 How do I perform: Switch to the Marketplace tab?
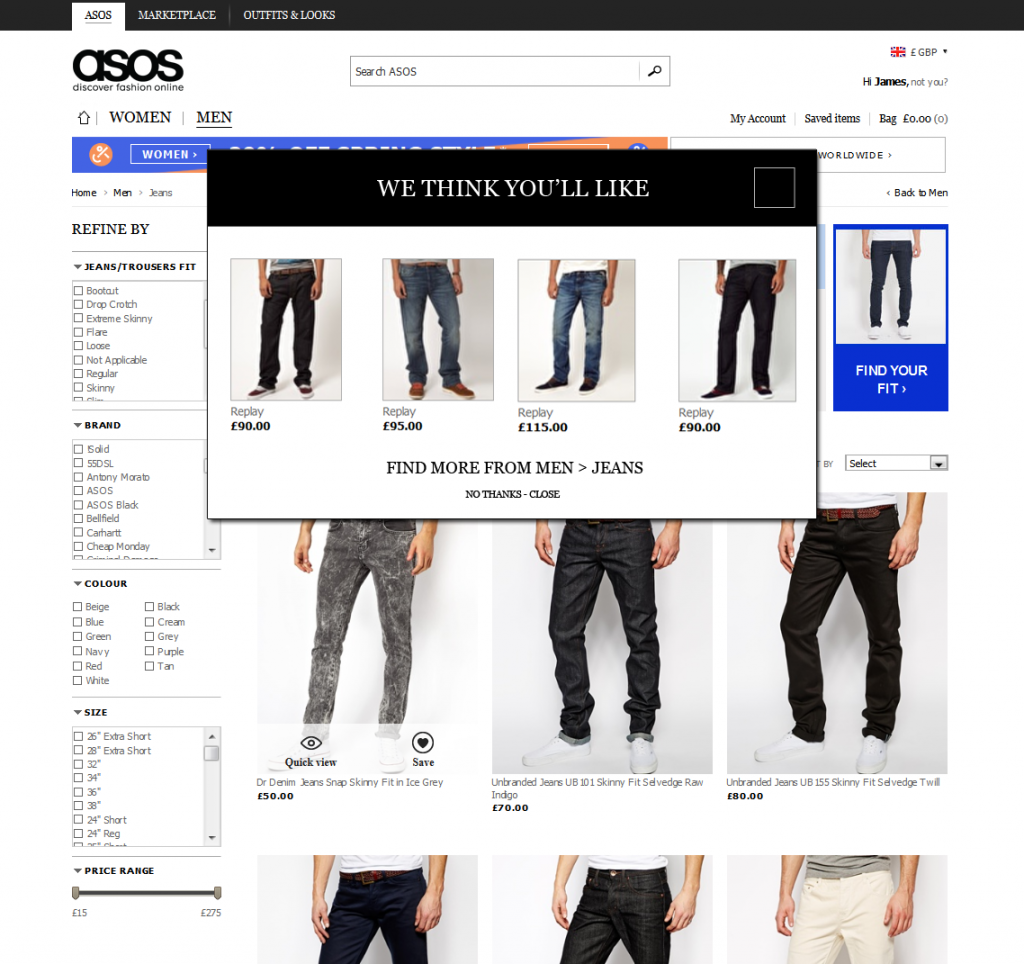click(x=176, y=15)
